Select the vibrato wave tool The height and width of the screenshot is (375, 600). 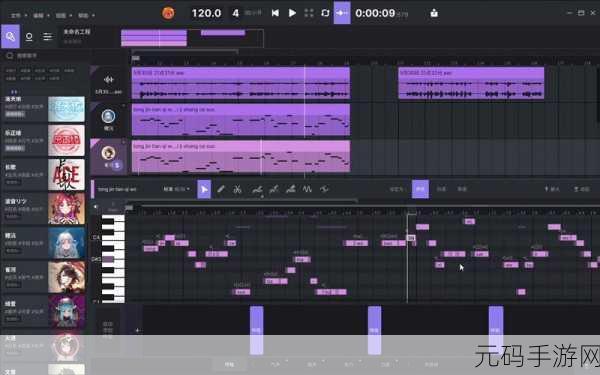click(x=307, y=189)
